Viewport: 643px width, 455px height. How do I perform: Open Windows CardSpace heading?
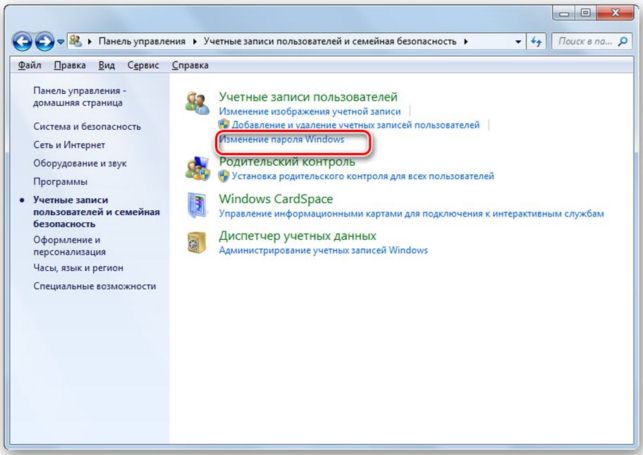(x=276, y=199)
